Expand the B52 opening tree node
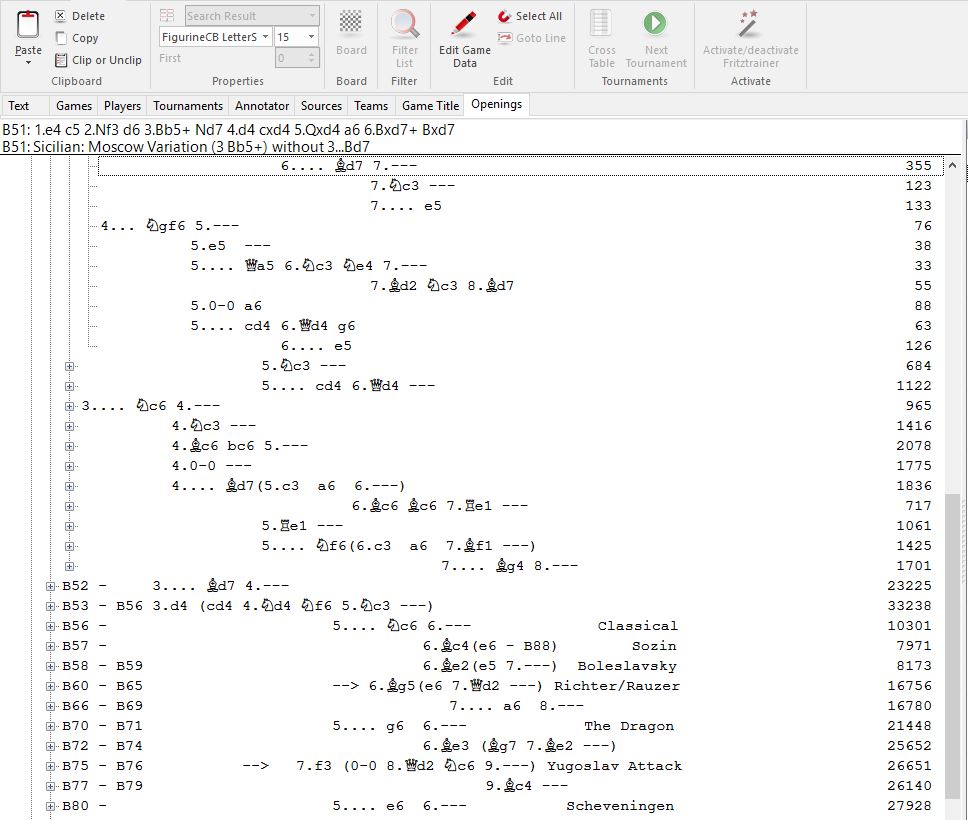Image resolution: width=968 pixels, height=820 pixels. click(51, 586)
